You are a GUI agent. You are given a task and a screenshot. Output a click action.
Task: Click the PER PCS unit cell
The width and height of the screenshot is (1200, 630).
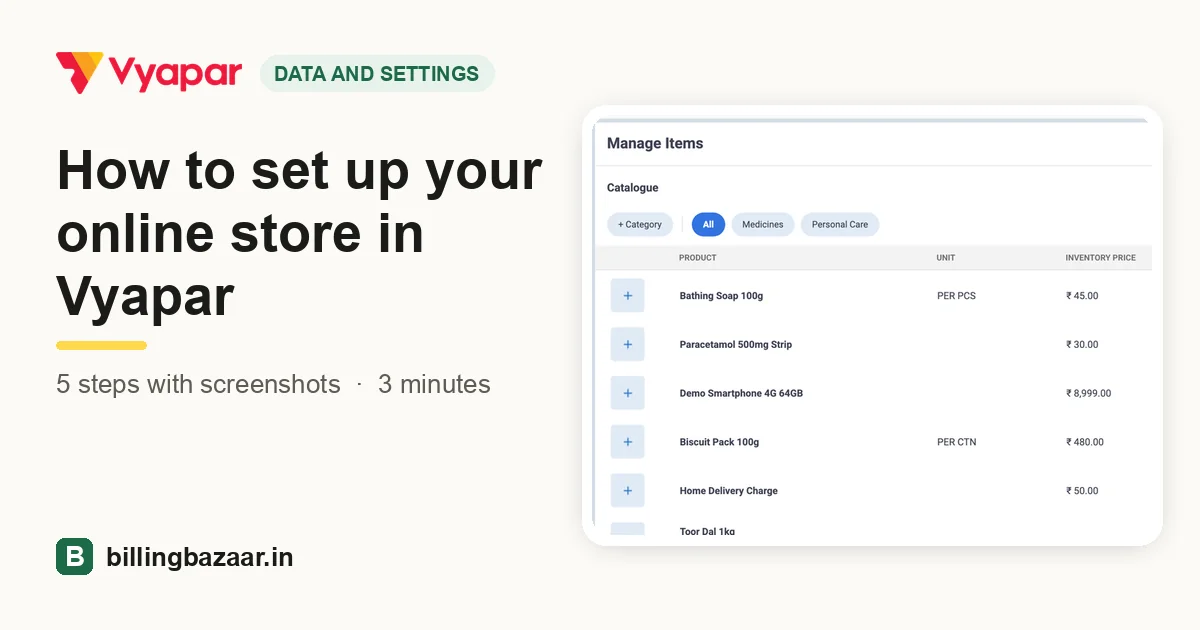tap(956, 296)
